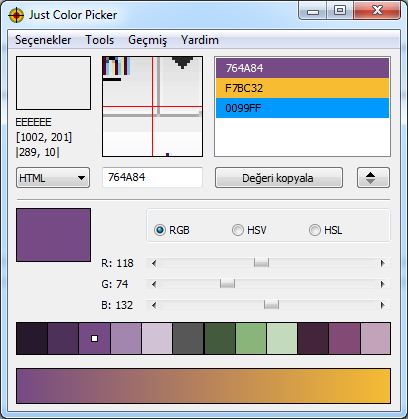Click the left arrow of the B slider
The width and height of the screenshot is (408, 419).
click(x=154, y=305)
